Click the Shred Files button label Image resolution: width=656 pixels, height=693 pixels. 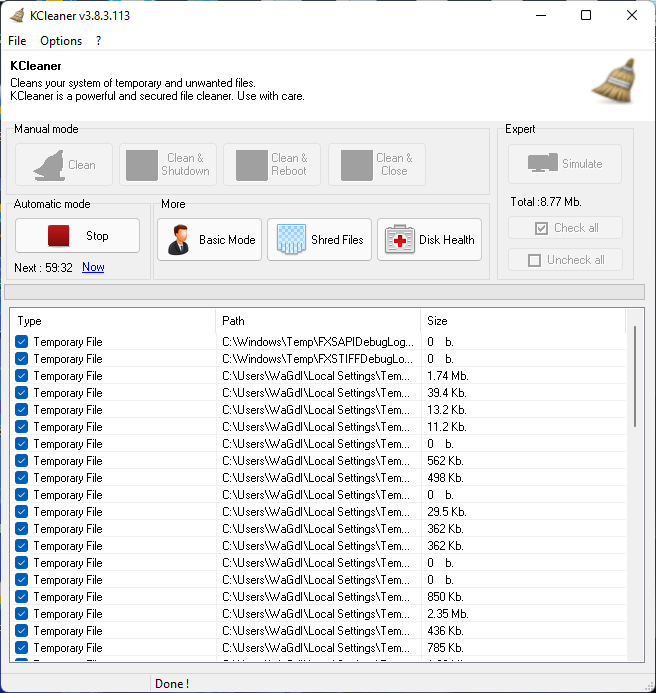[337, 240]
